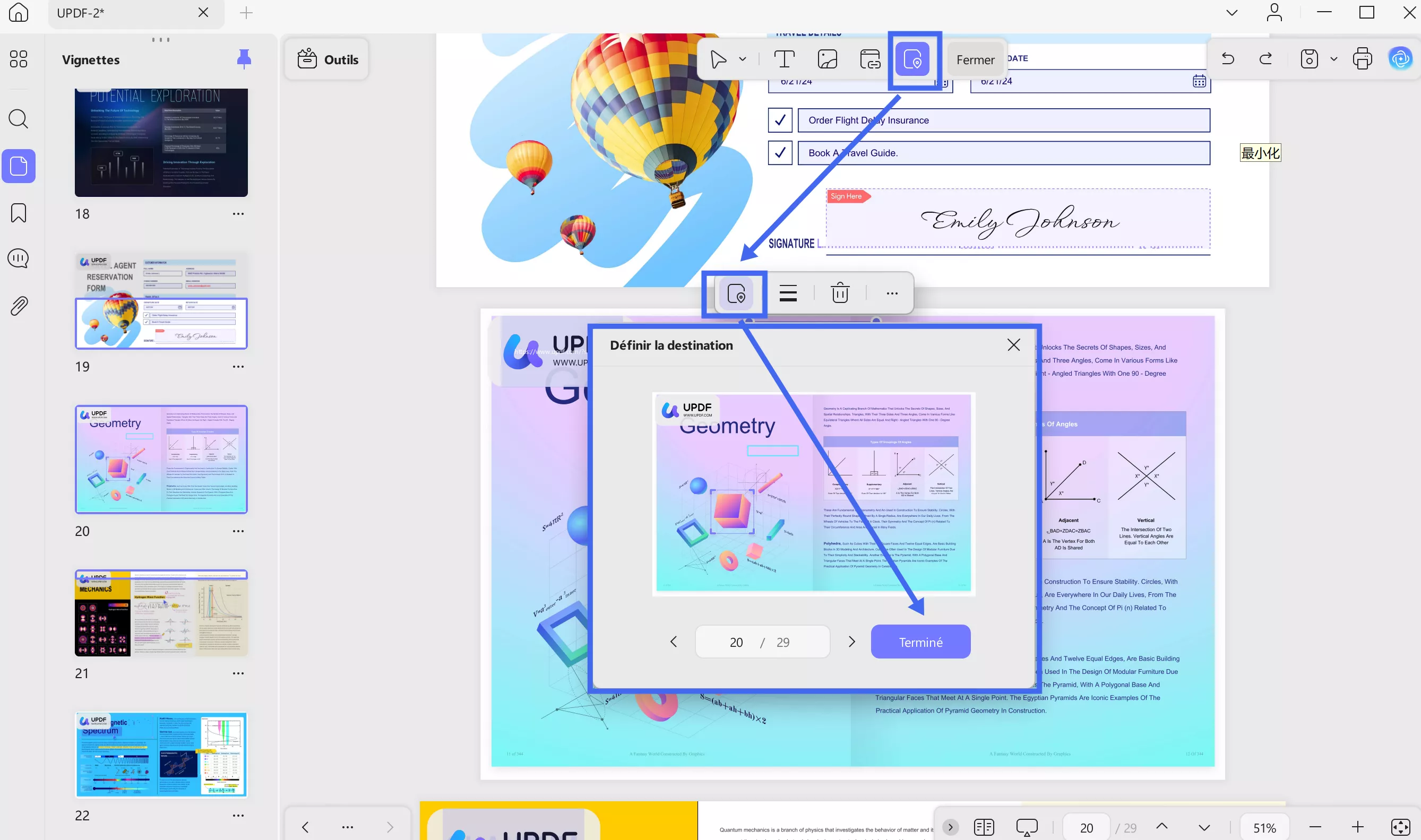Click the Terminé button
1421x840 pixels.
point(920,642)
